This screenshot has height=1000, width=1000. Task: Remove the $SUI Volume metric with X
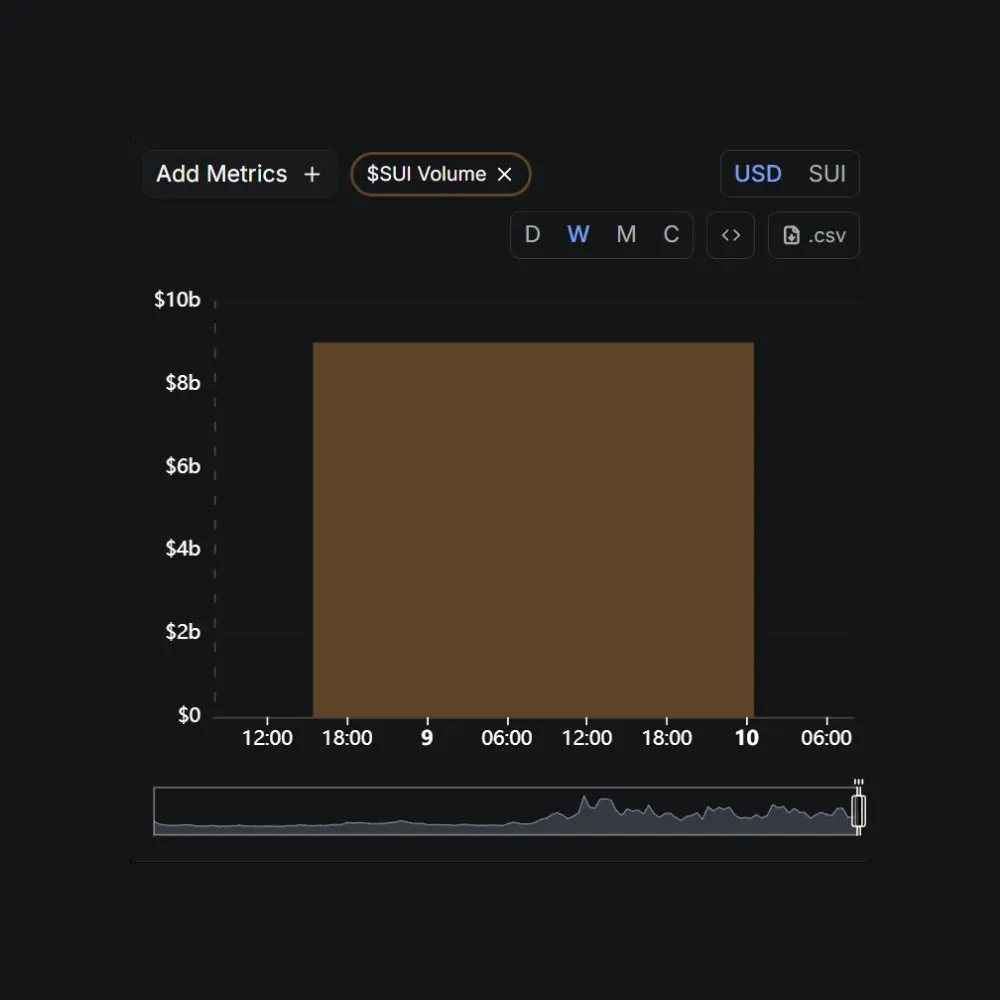click(x=504, y=174)
